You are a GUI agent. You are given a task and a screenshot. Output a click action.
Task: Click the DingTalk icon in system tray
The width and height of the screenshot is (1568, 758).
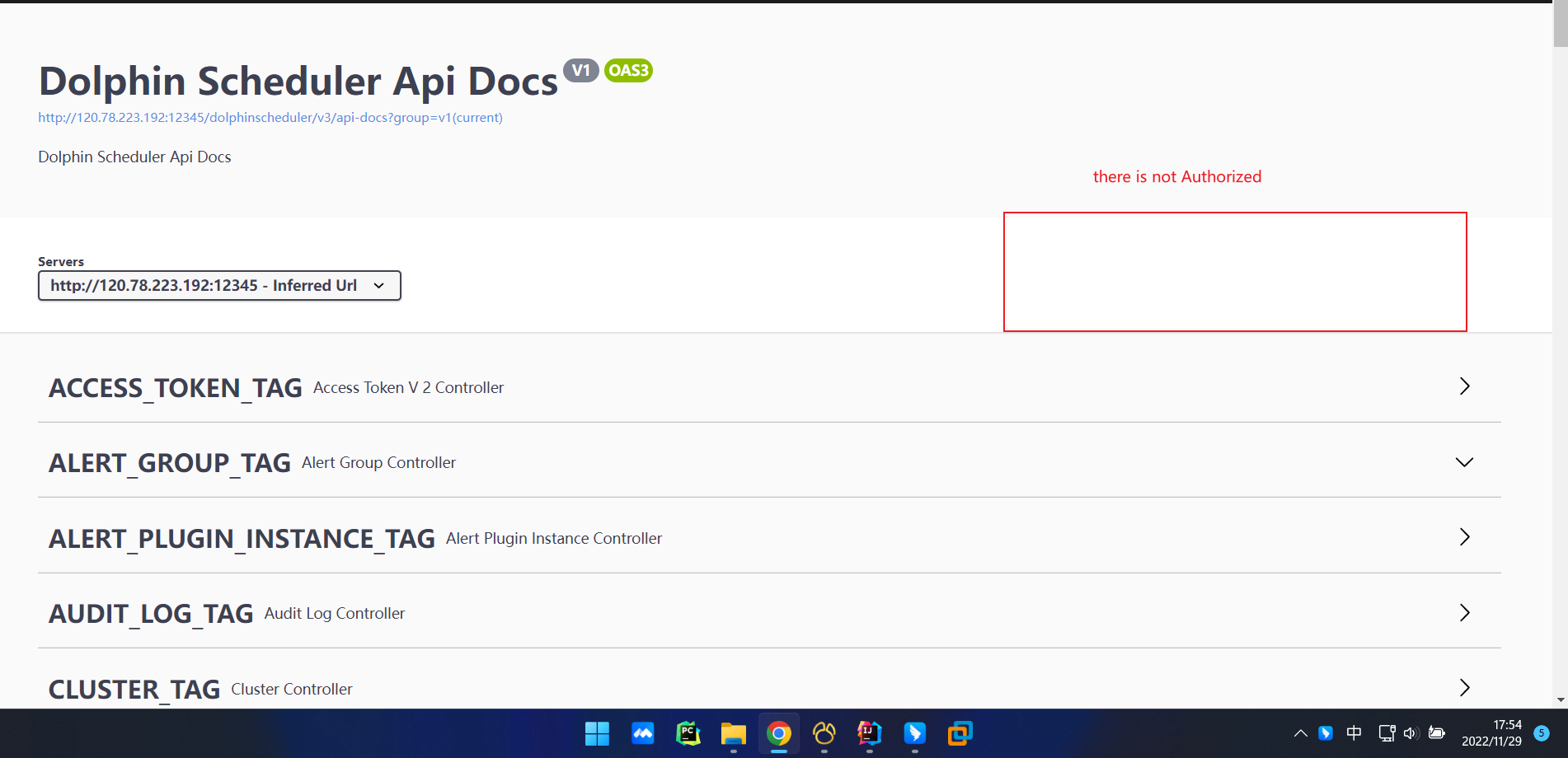[1326, 733]
